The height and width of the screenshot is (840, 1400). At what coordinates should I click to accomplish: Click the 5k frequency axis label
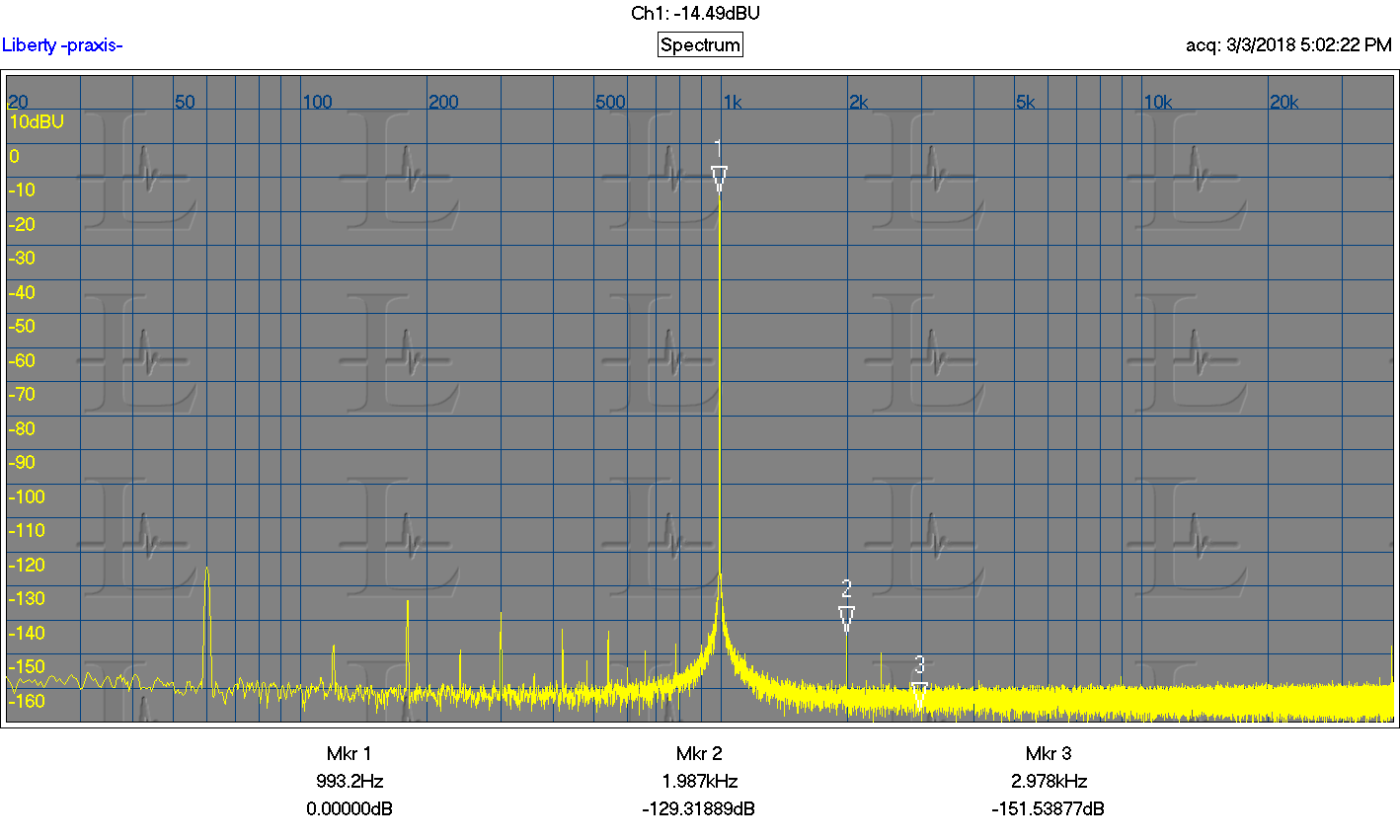click(1026, 103)
